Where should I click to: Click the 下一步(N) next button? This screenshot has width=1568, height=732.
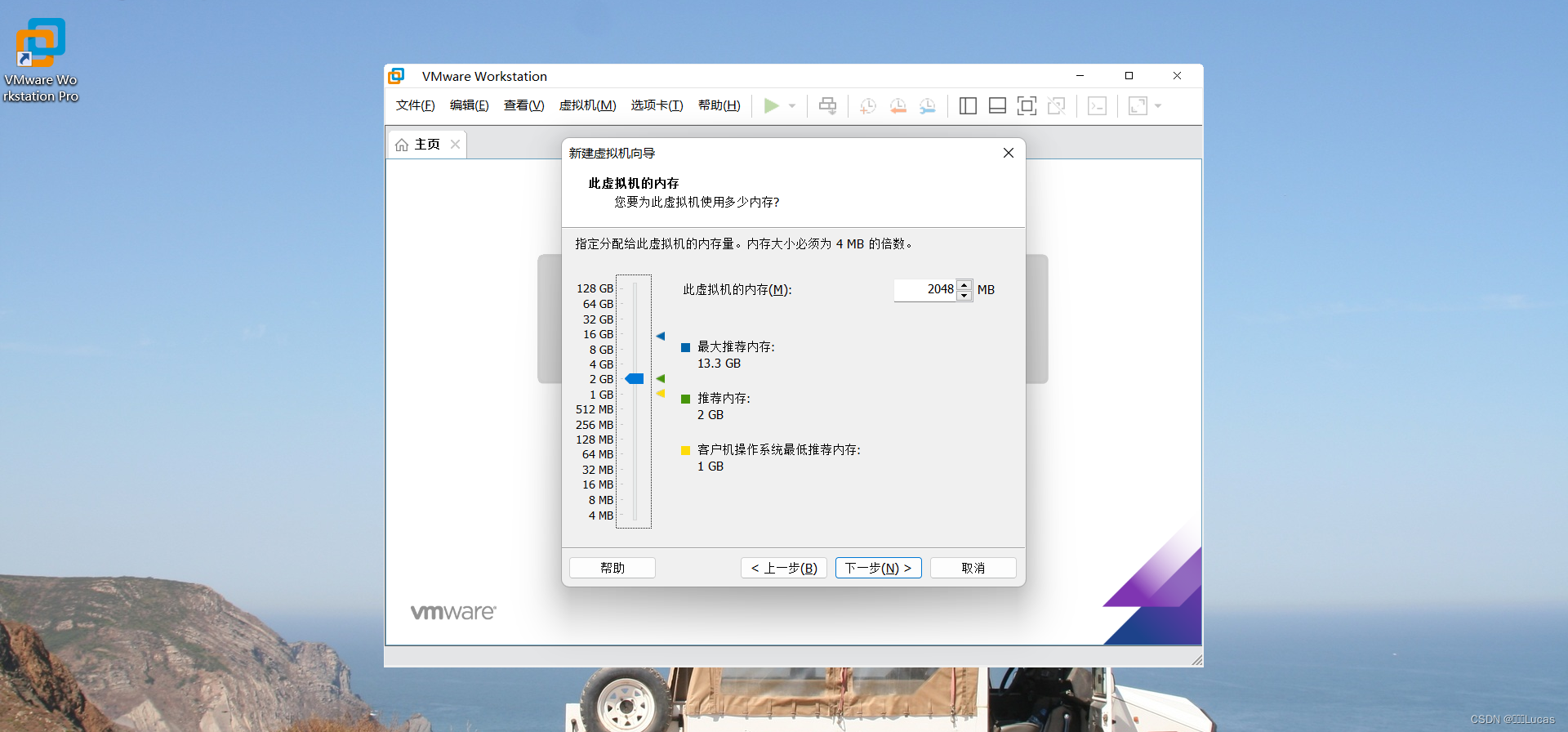click(x=879, y=568)
